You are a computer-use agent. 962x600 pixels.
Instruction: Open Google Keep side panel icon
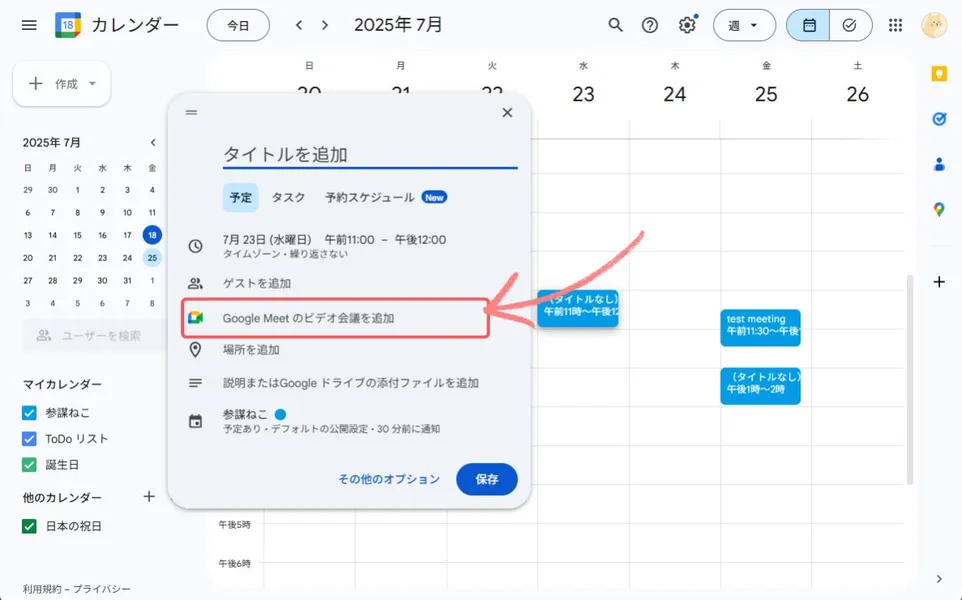point(939,74)
